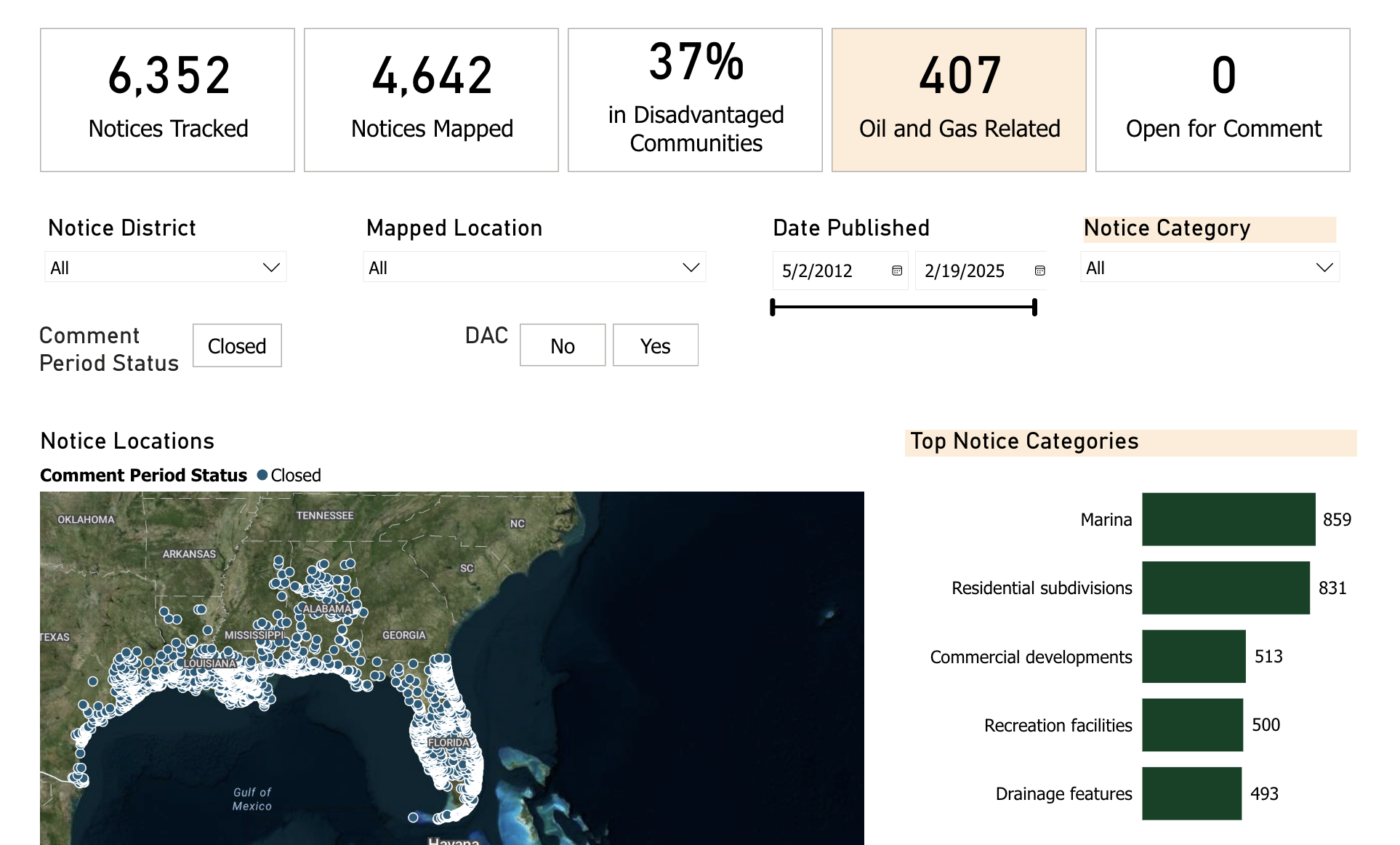Select the Drainage features bar
Viewport: 1400px width, 845px height.
click(x=1191, y=793)
